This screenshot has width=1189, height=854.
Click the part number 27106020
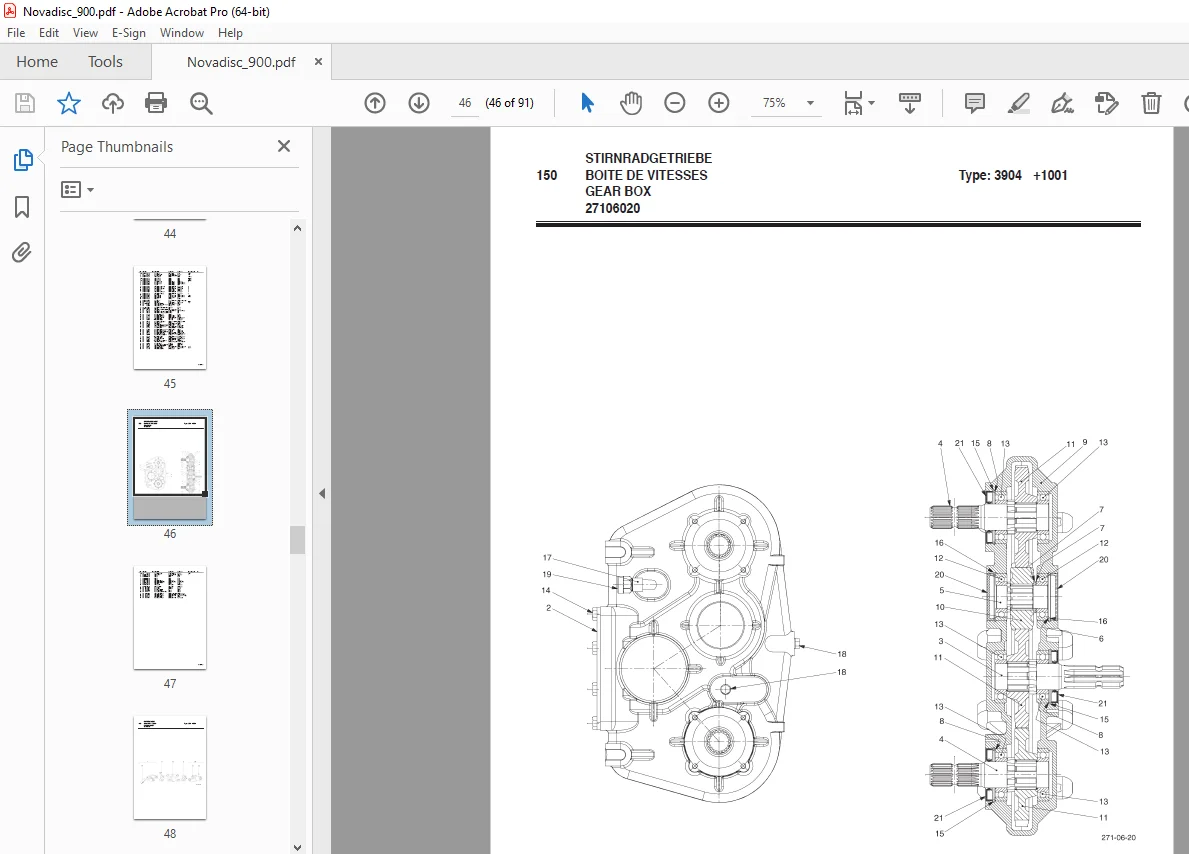(613, 208)
